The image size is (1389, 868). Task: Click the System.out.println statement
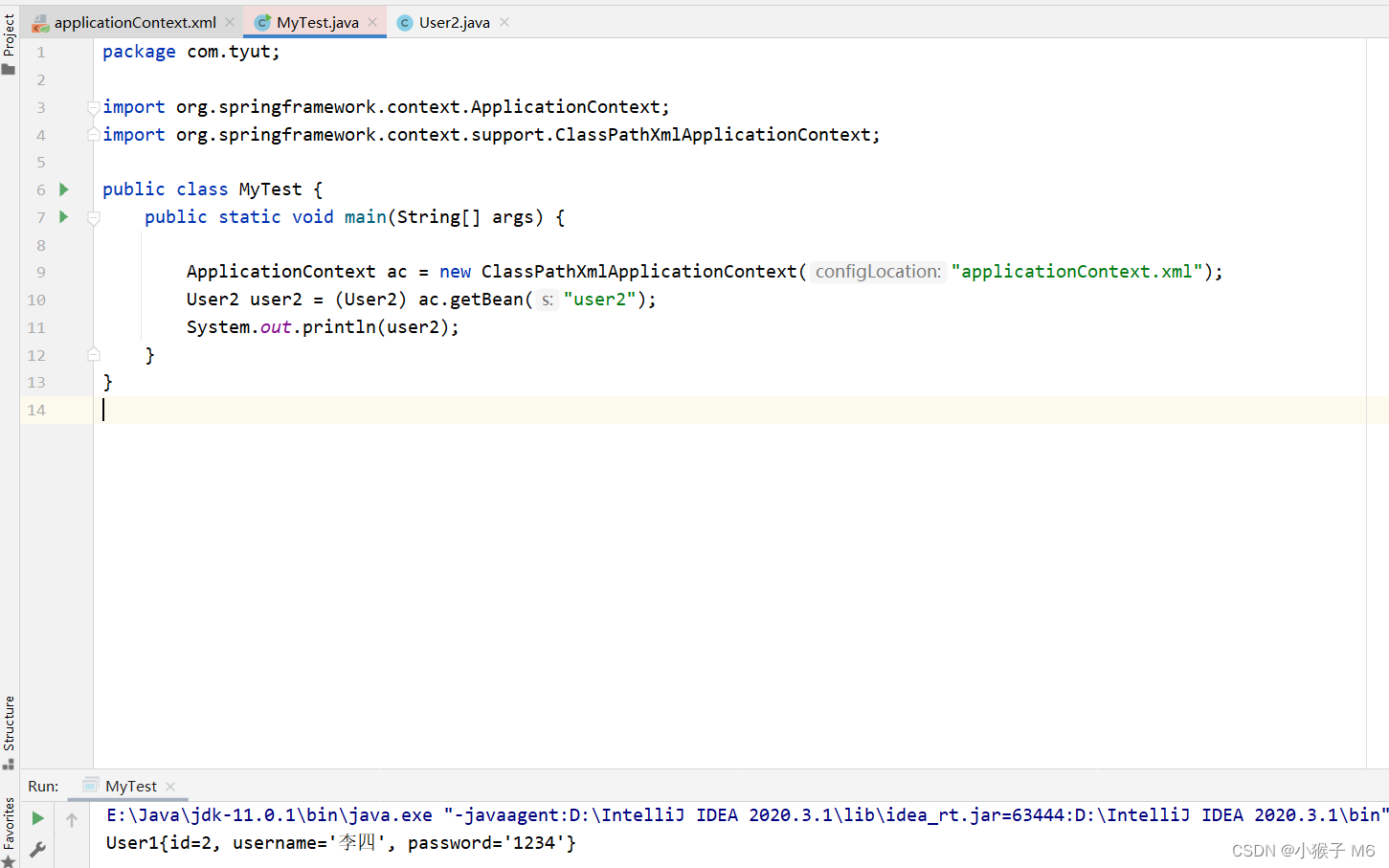pyautogui.click(x=323, y=327)
